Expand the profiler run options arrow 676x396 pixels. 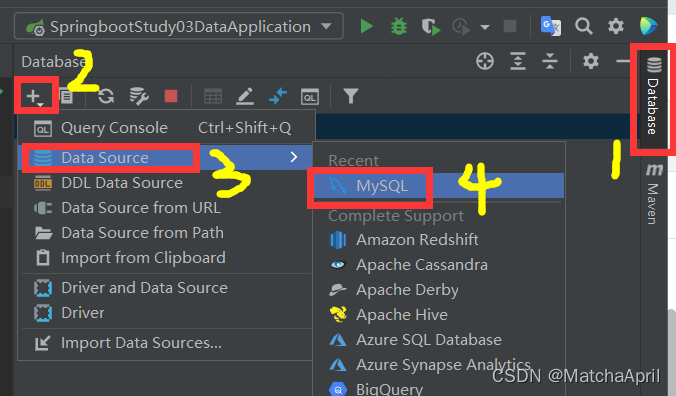point(485,27)
